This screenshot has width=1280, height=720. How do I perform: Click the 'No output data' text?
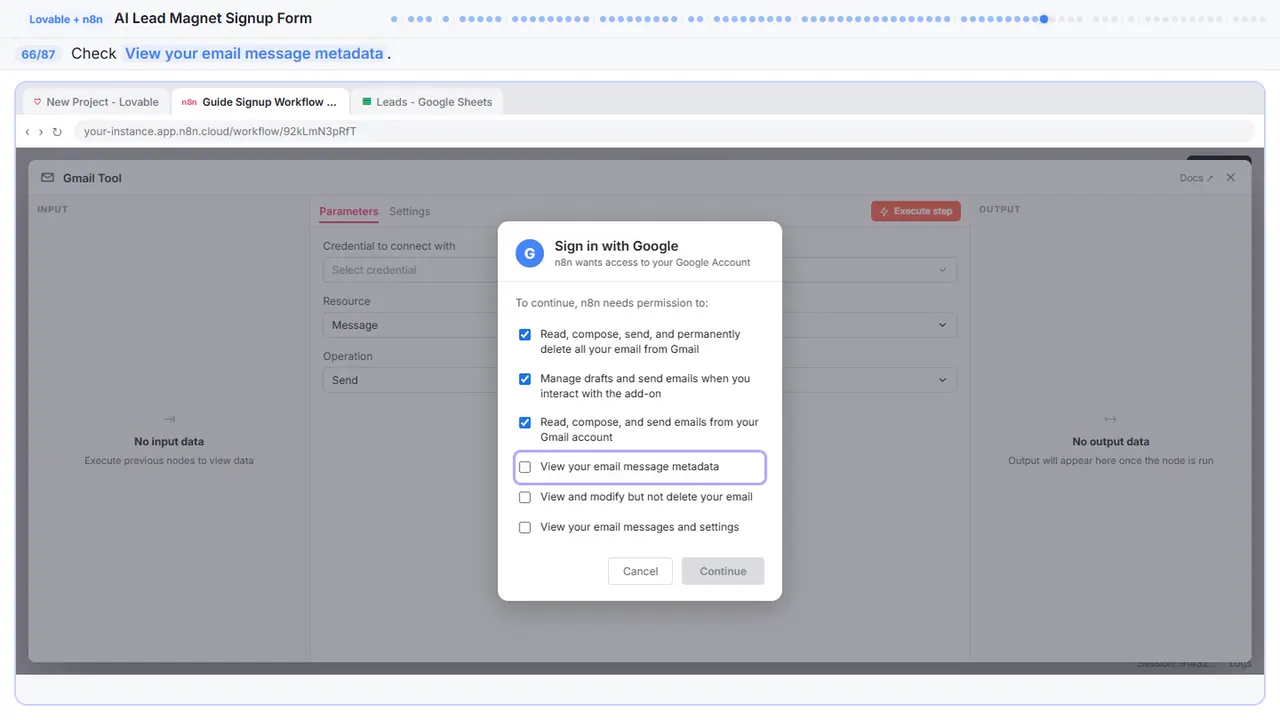click(1110, 441)
